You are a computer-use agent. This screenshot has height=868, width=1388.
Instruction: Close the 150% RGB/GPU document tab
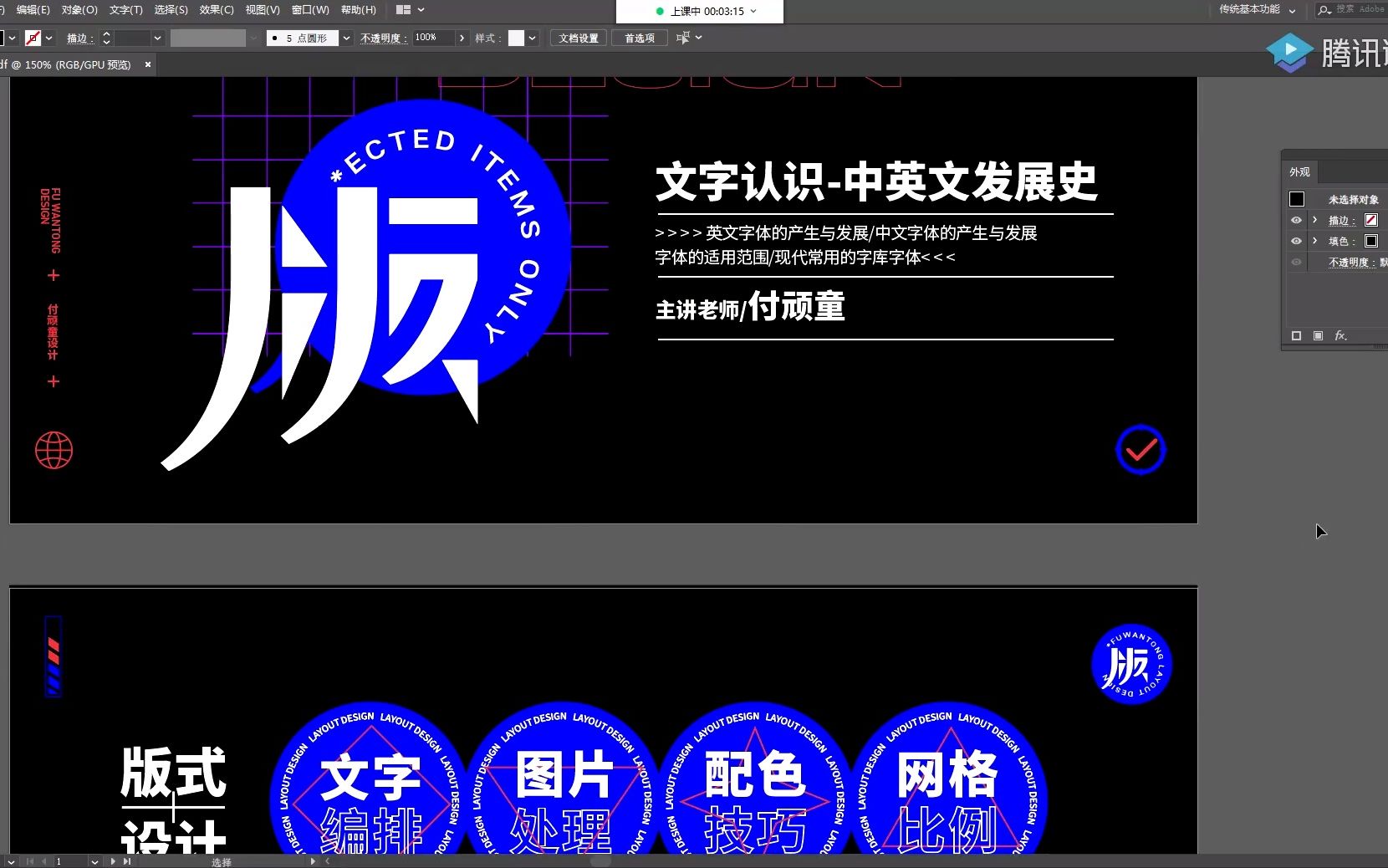point(148,64)
